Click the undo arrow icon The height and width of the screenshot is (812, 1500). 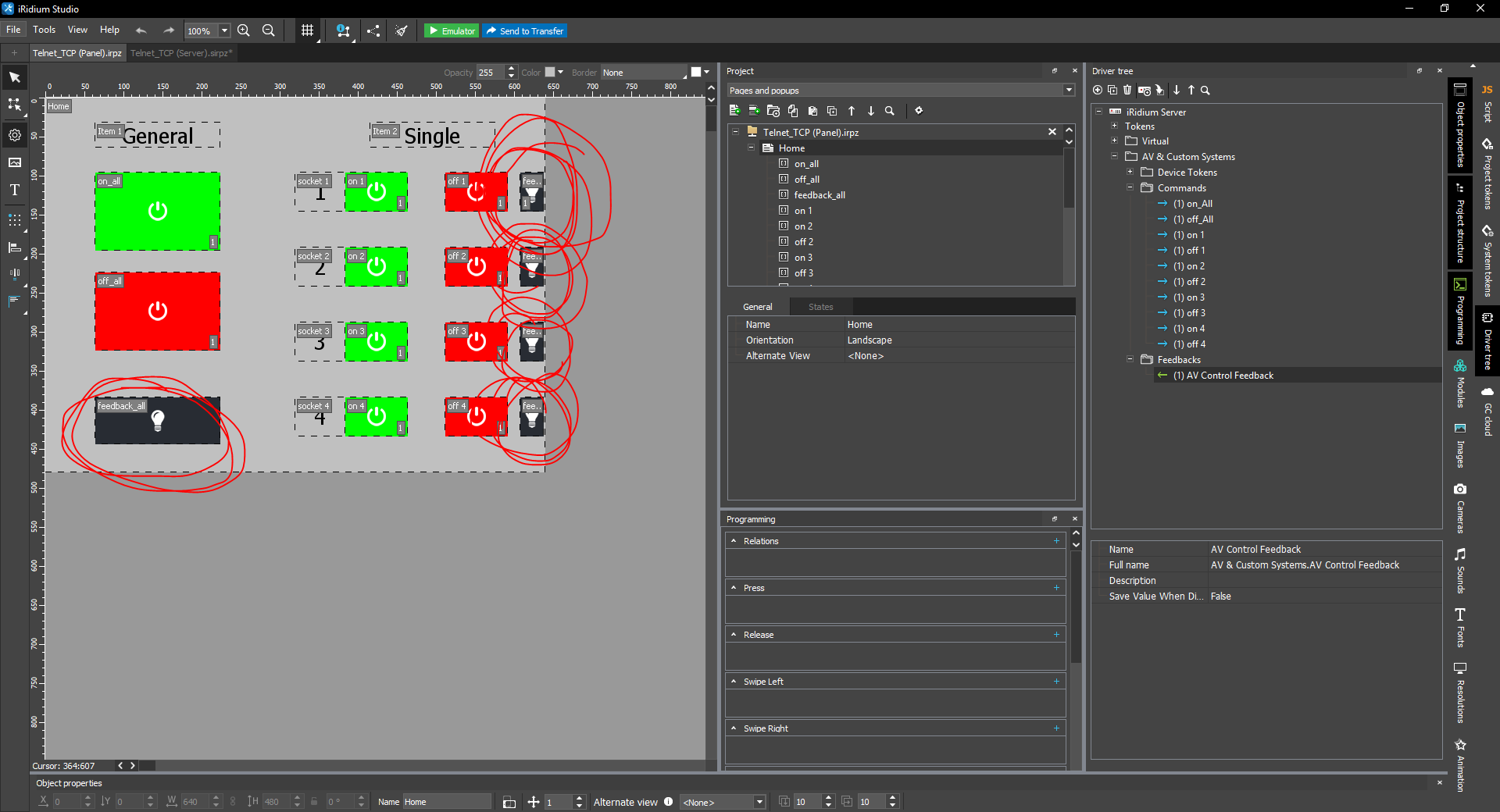(x=141, y=30)
